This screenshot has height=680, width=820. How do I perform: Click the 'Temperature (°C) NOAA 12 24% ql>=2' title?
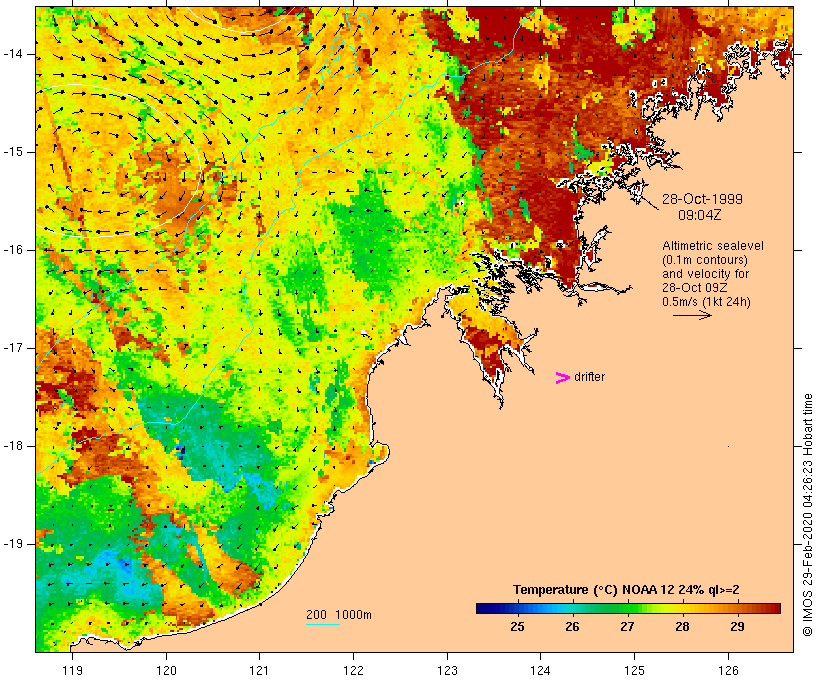coord(626,590)
